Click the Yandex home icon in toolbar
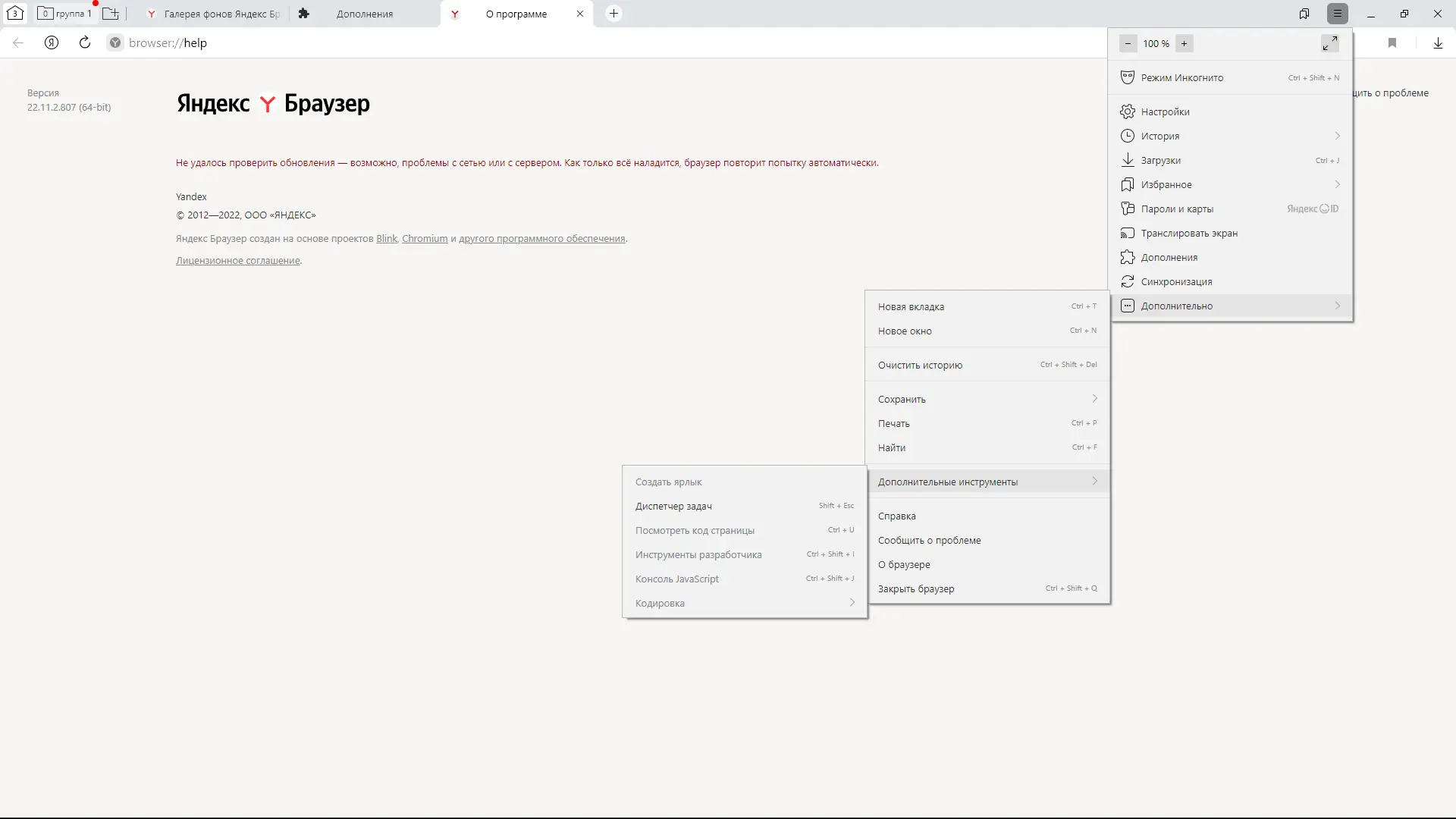The height and width of the screenshot is (819, 1456). (52, 42)
